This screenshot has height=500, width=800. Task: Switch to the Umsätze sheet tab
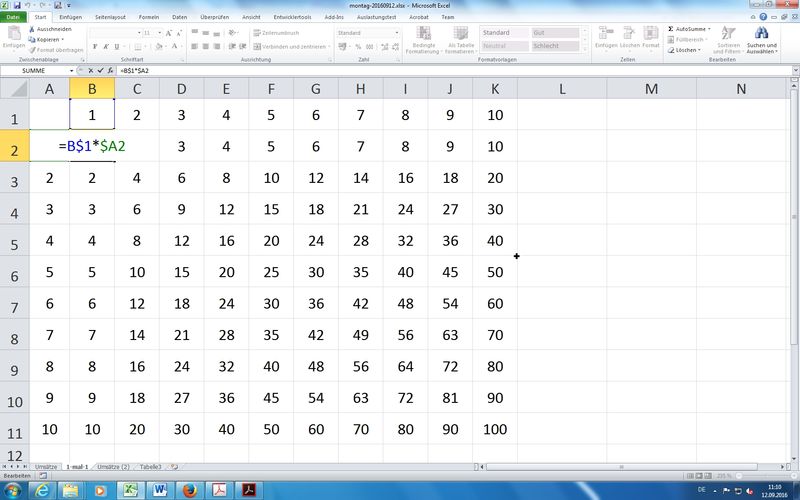tap(46, 467)
